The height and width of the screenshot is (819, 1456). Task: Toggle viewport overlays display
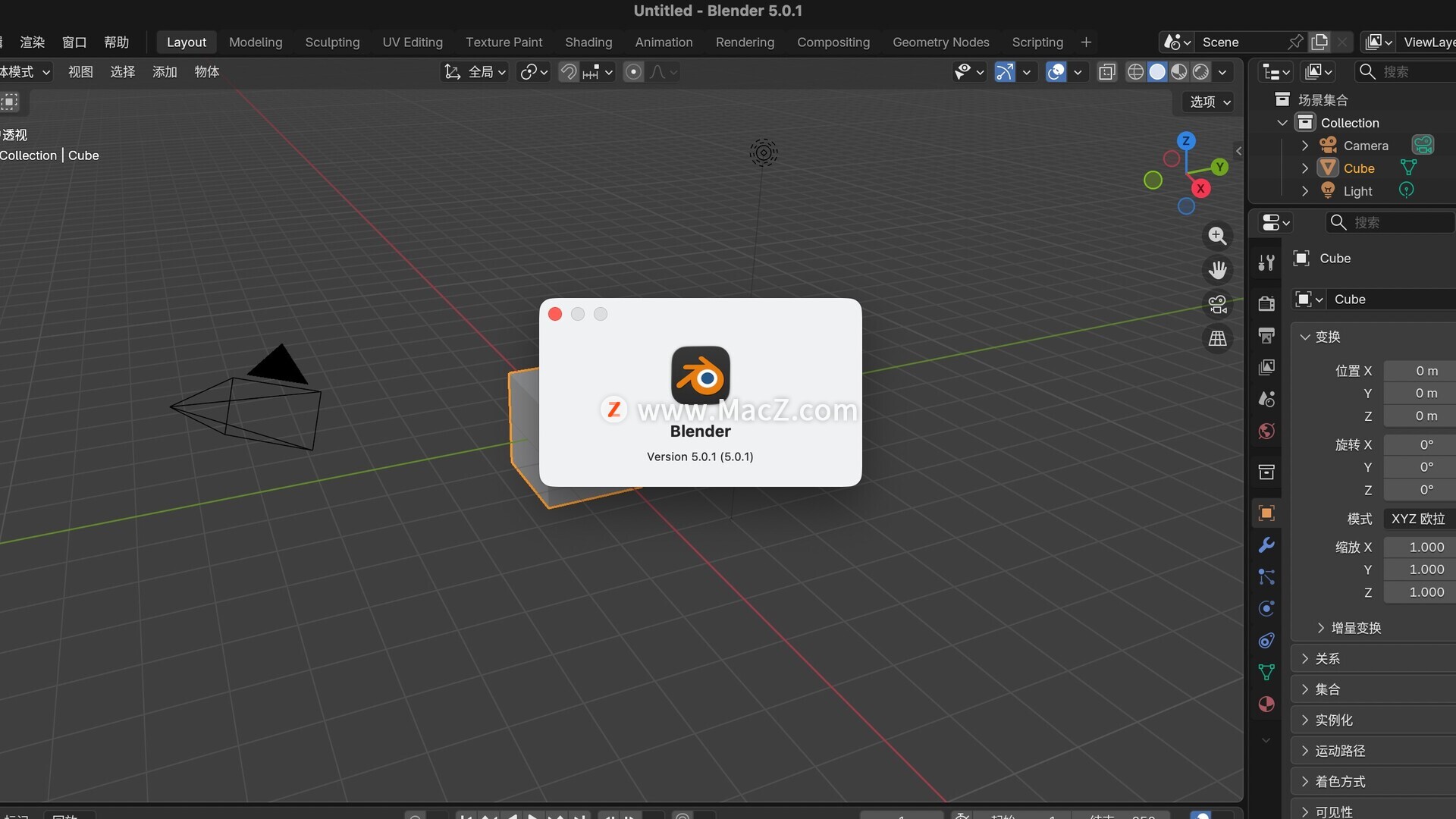[1056, 72]
